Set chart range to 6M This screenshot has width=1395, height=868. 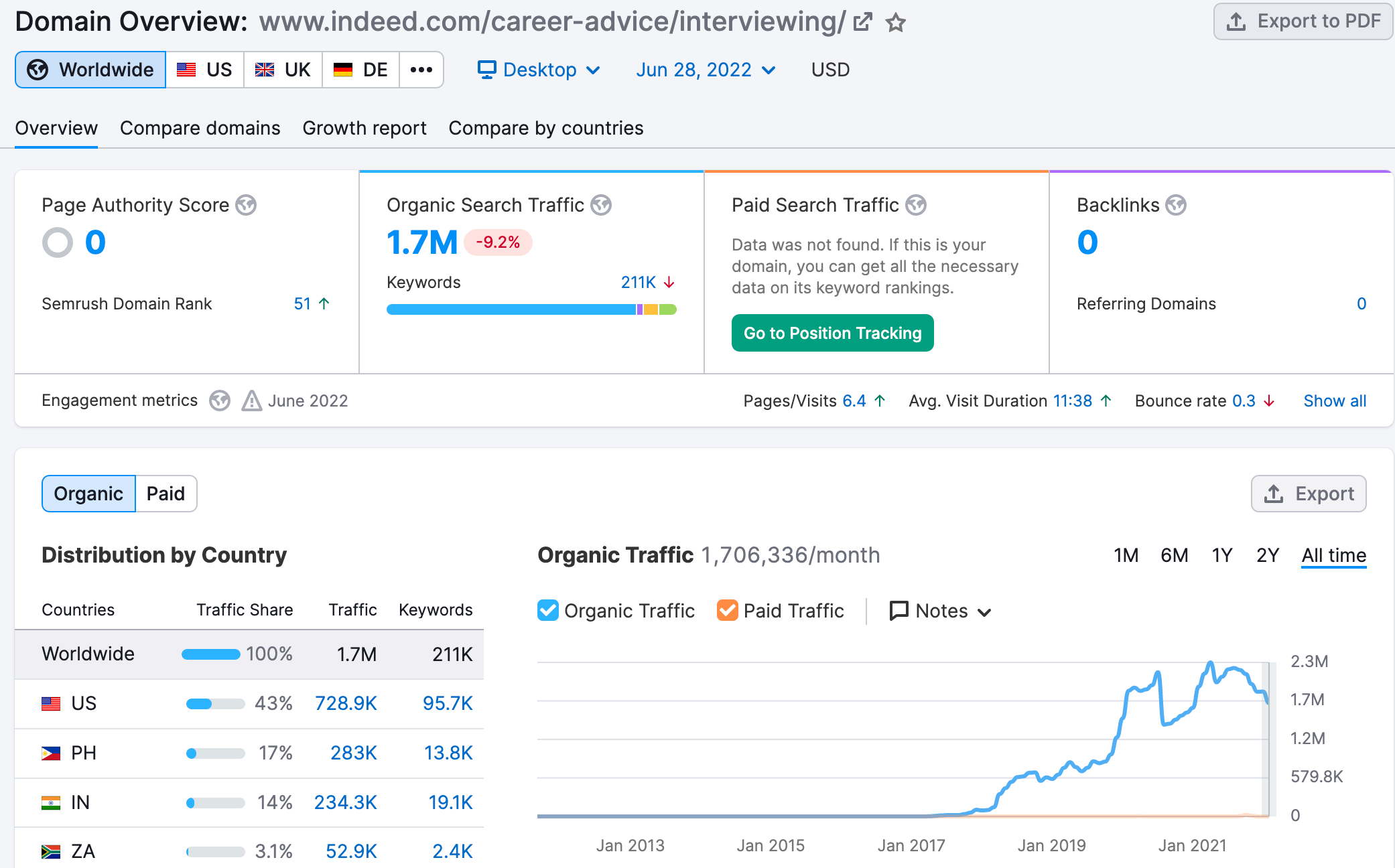pyautogui.click(x=1175, y=555)
